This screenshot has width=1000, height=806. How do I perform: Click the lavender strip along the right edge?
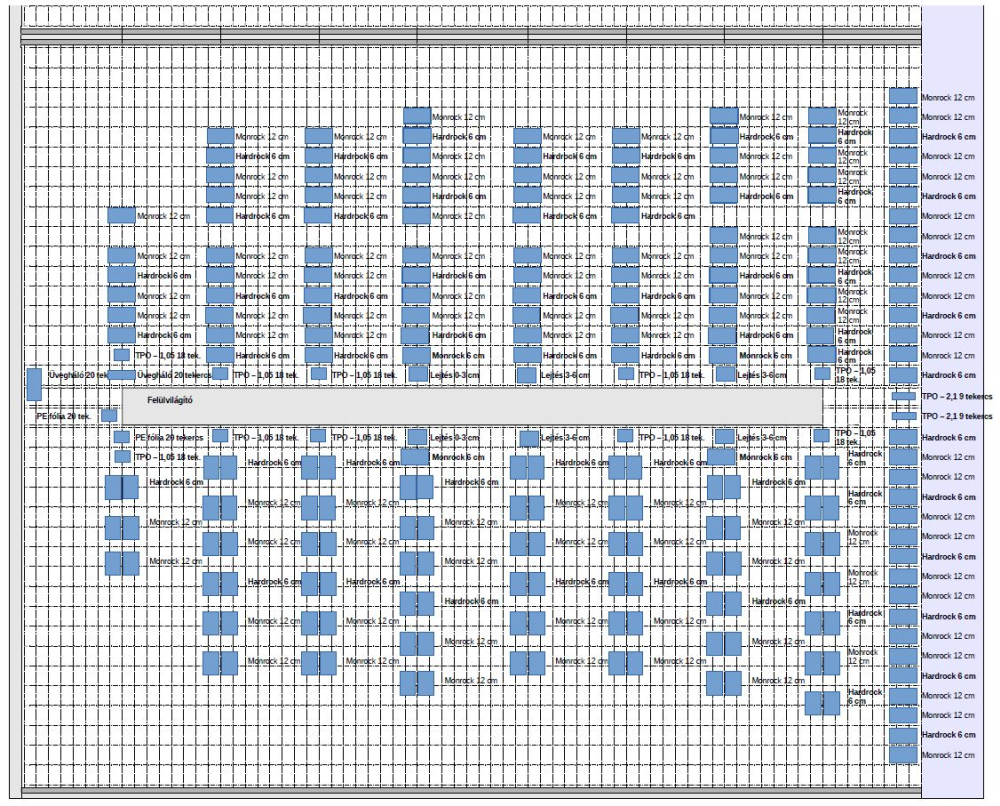(958, 250)
